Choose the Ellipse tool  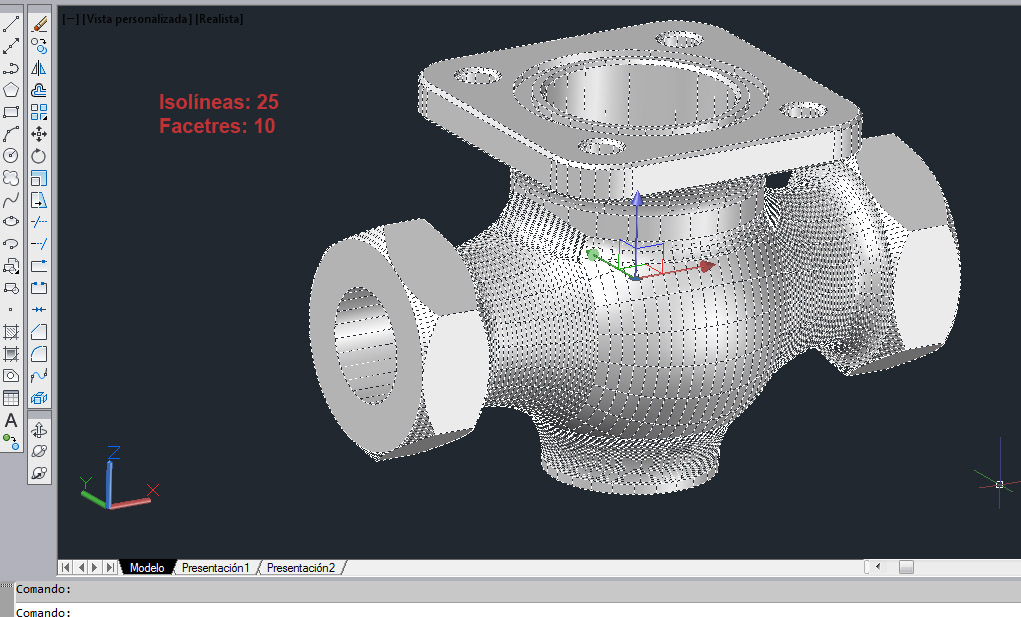point(11,221)
